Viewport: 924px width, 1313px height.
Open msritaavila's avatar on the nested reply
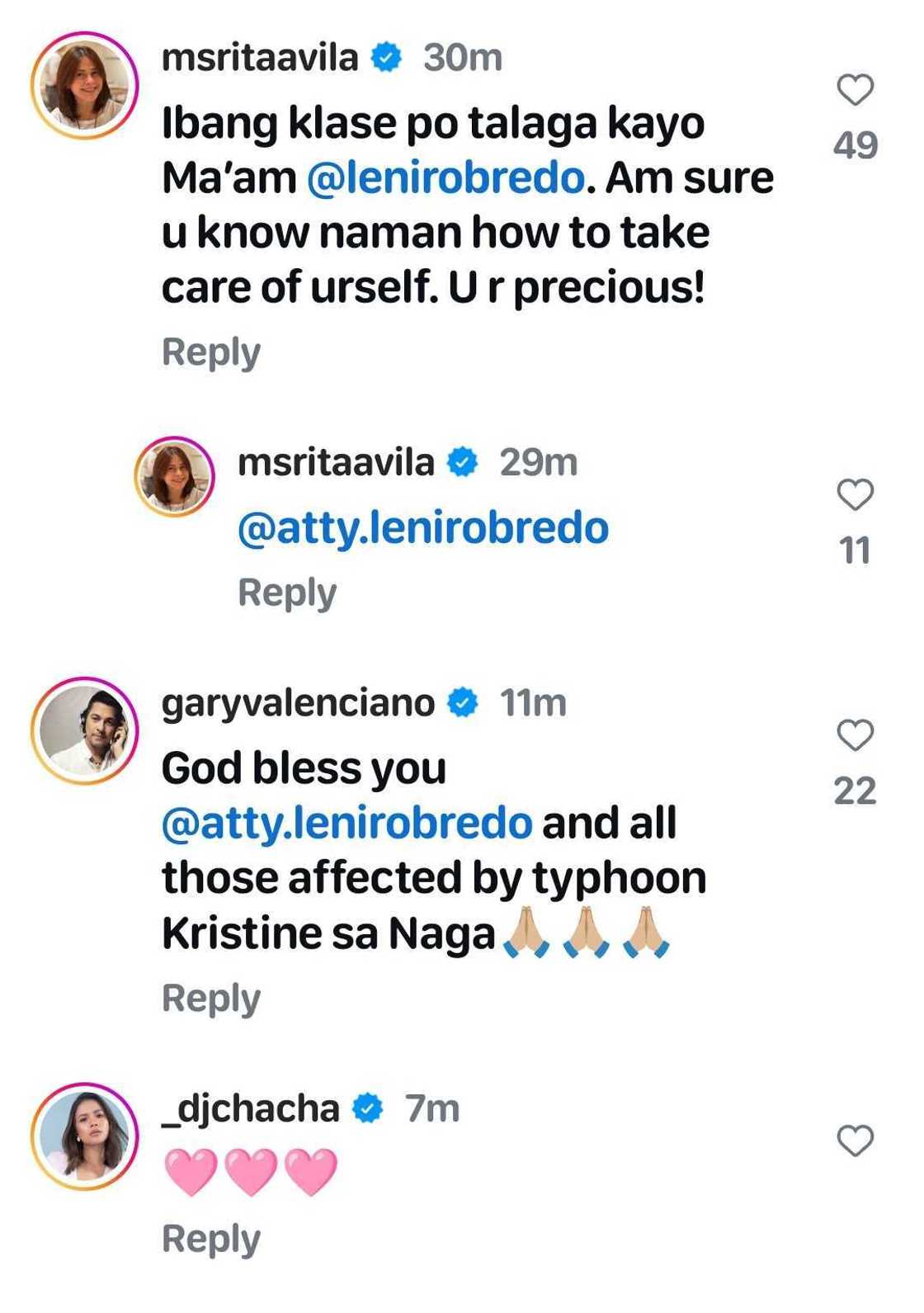point(175,477)
